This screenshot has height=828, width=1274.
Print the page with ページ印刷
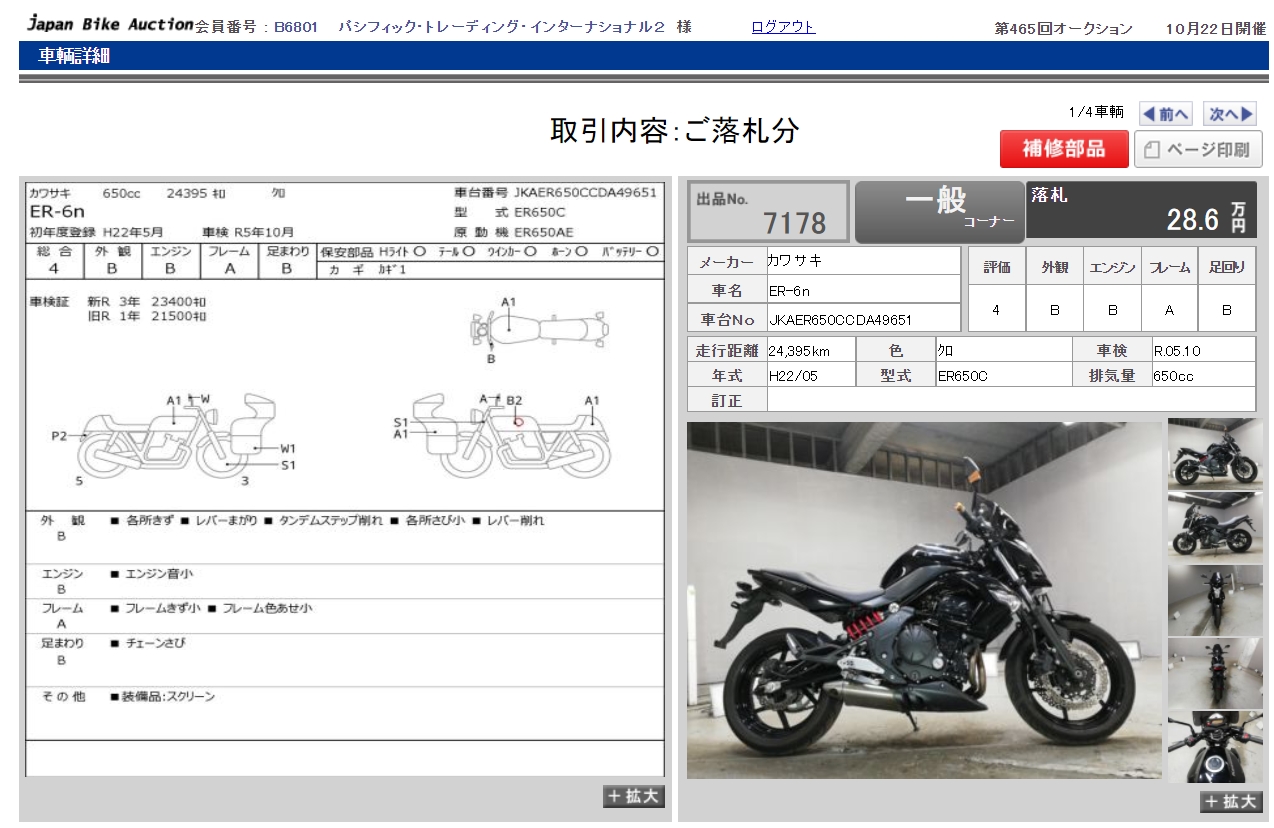[x=1198, y=150]
